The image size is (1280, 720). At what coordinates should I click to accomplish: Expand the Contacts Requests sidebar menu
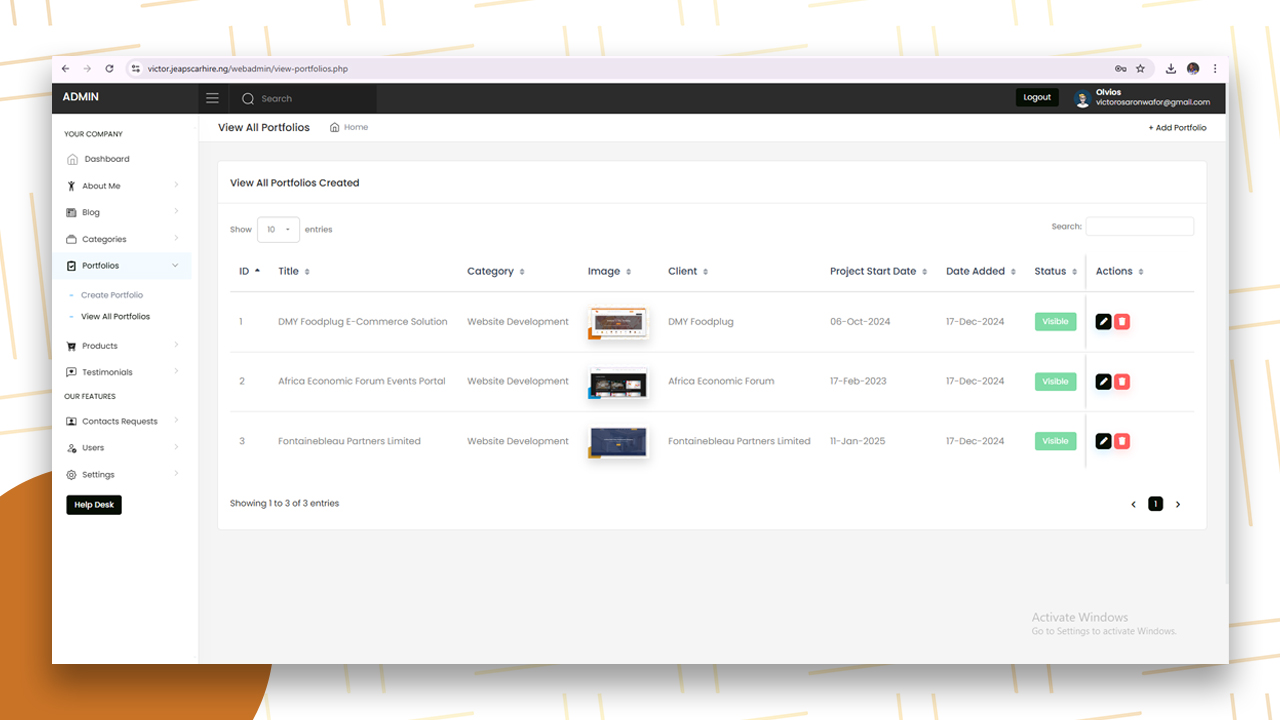pyautogui.click(x=121, y=421)
